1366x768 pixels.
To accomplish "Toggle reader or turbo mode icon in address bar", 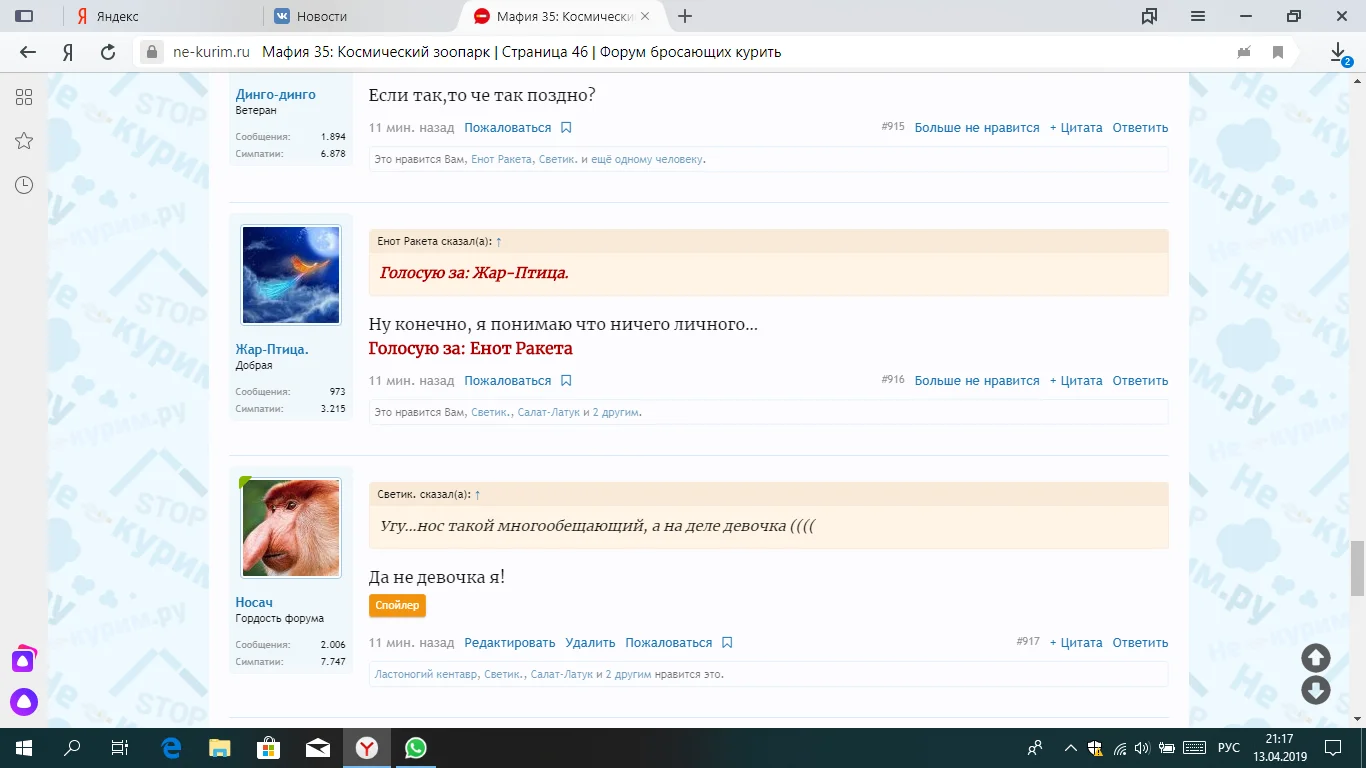I will click(x=1244, y=52).
